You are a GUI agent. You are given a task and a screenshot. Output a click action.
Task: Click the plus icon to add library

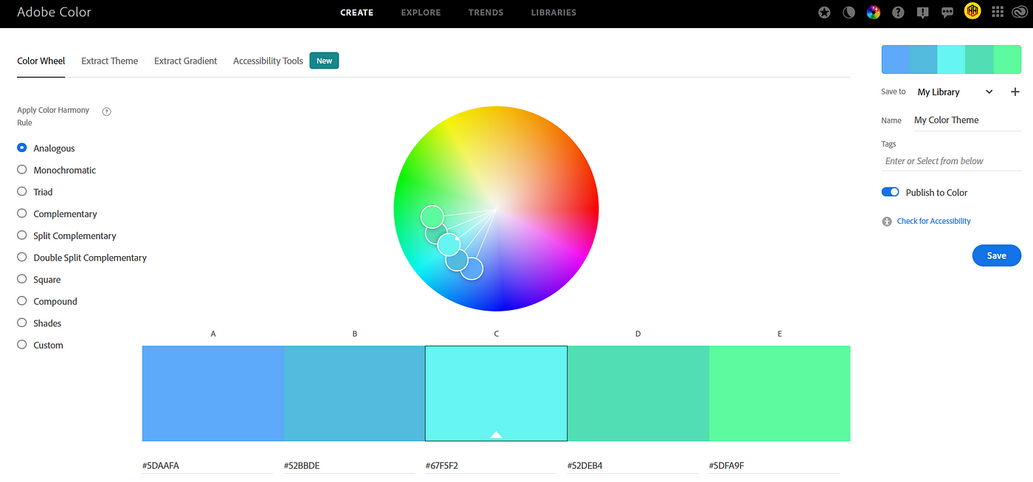[x=1015, y=92]
